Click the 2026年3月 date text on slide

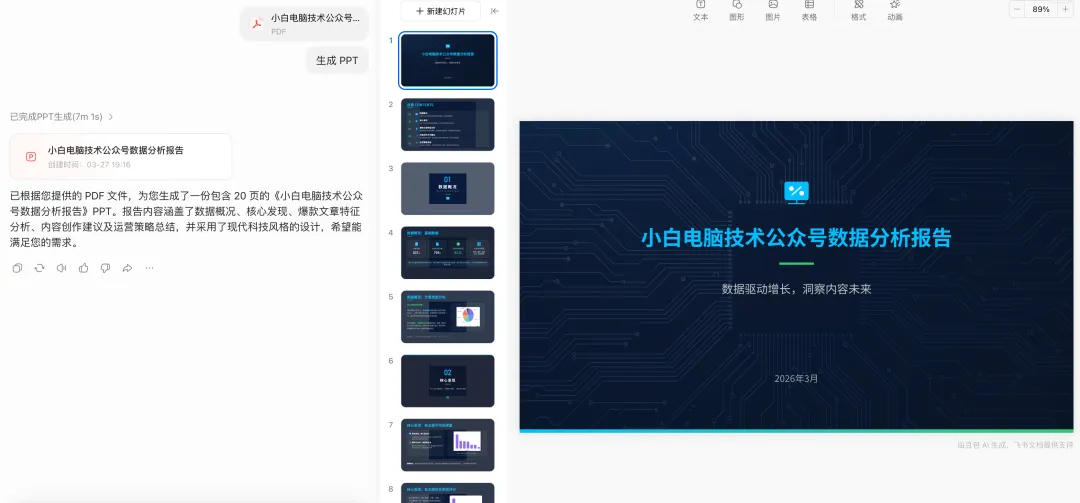click(x=796, y=378)
